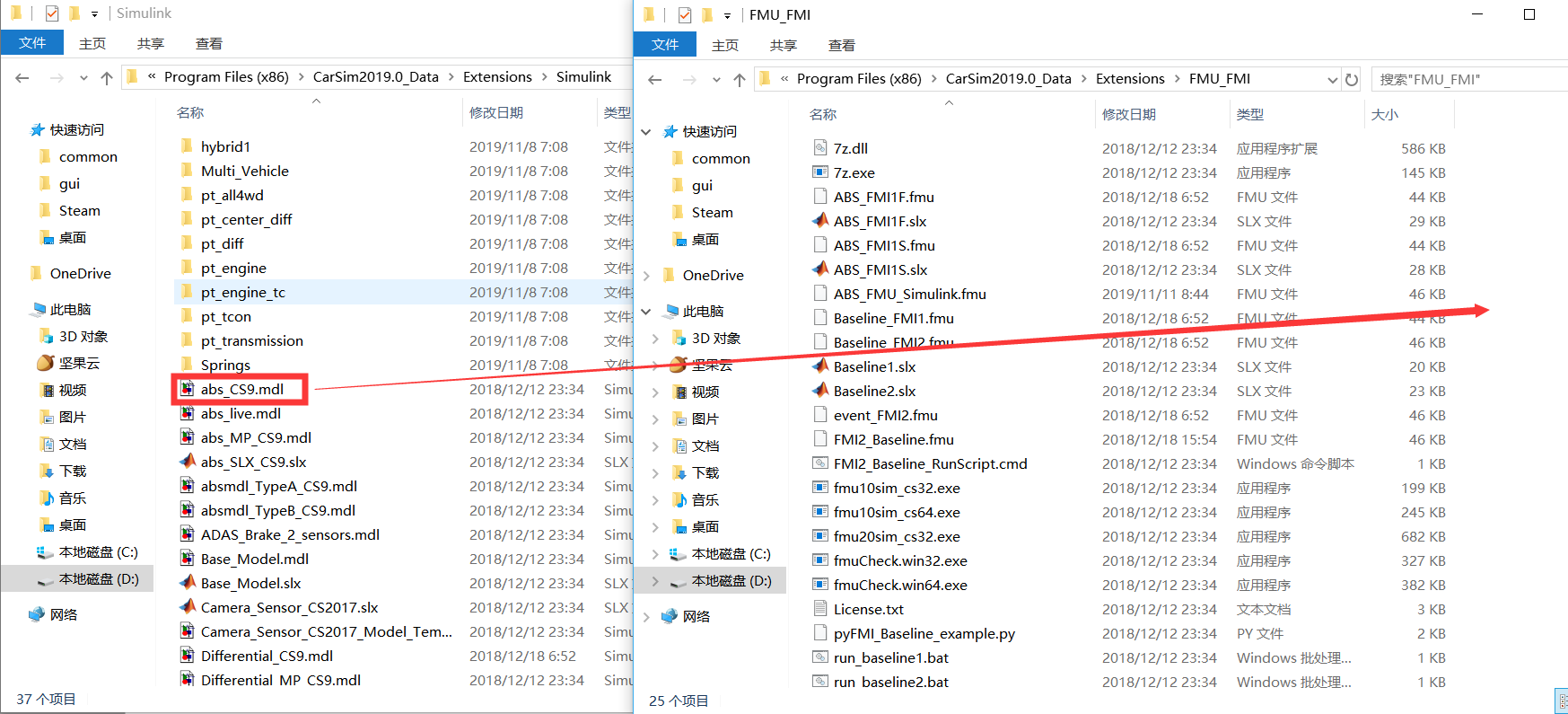The width and height of the screenshot is (1568, 714).
Task: Open the FMU_FMI address bar history dropdown
Action: pos(1332,80)
